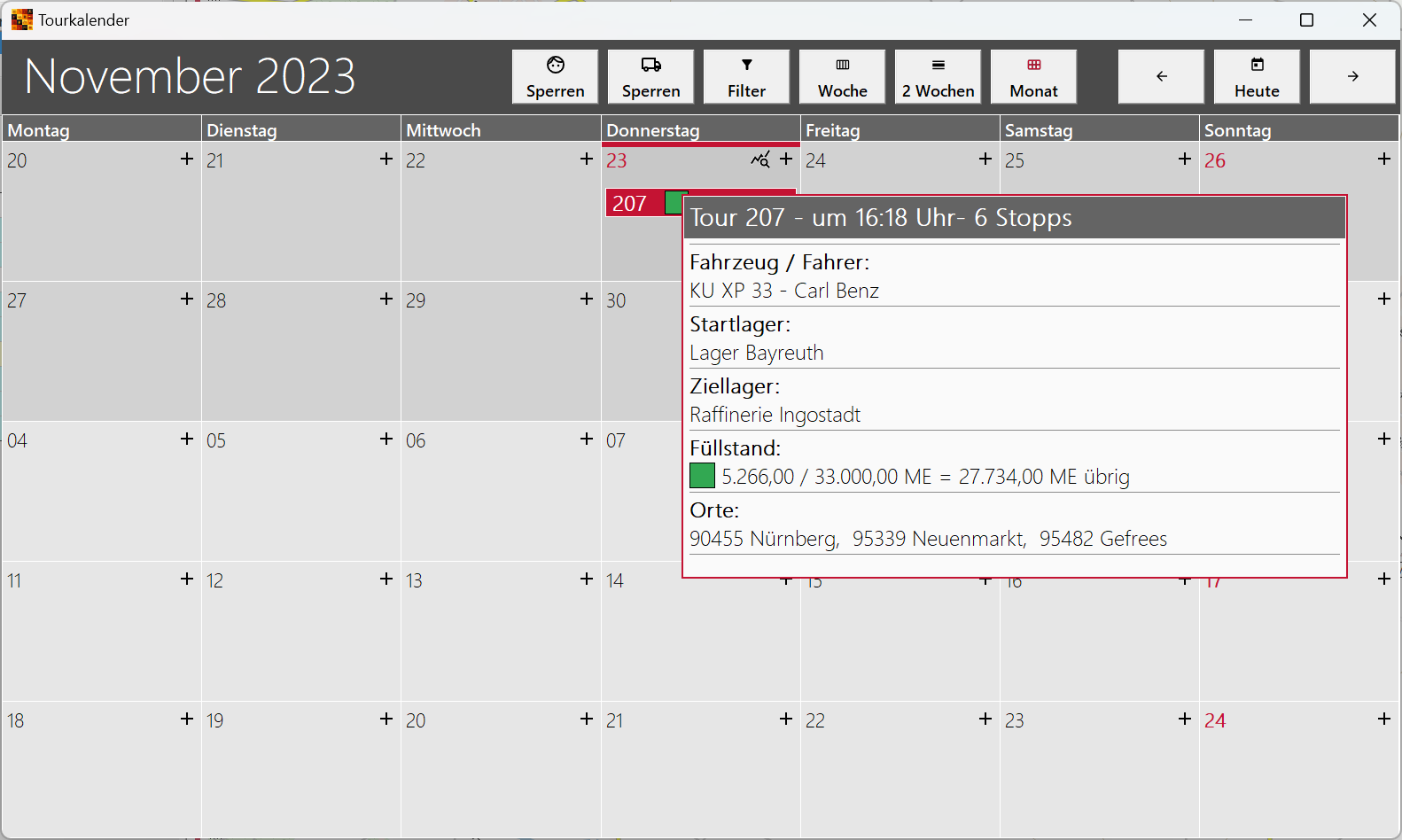The height and width of the screenshot is (840, 1402).
Task: Click '95339 Neuenmarkt,' in Orte list
Action: point(939,539)
